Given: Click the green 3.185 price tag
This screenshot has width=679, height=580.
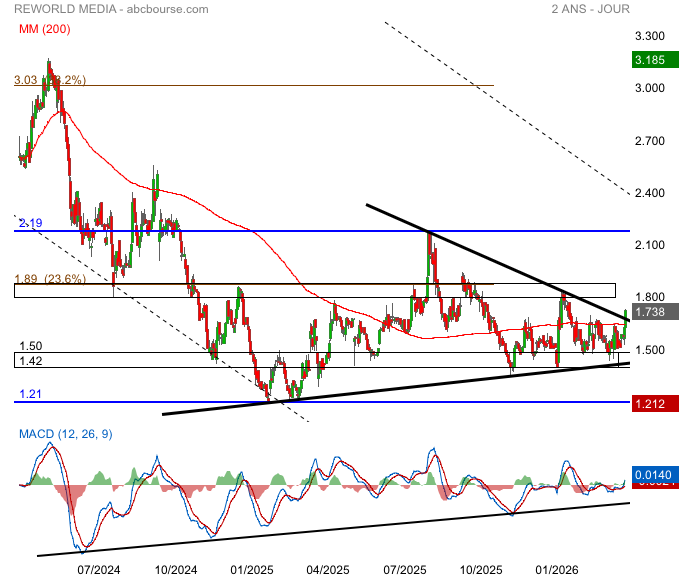Looking at the screenshot, I should coord(655,60).
